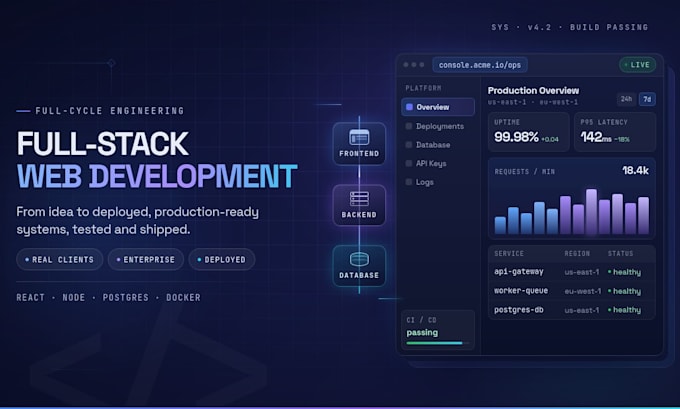Screen dimensions: 680x409
Task: Select the worker-queue service row
Action: point(572,291)
